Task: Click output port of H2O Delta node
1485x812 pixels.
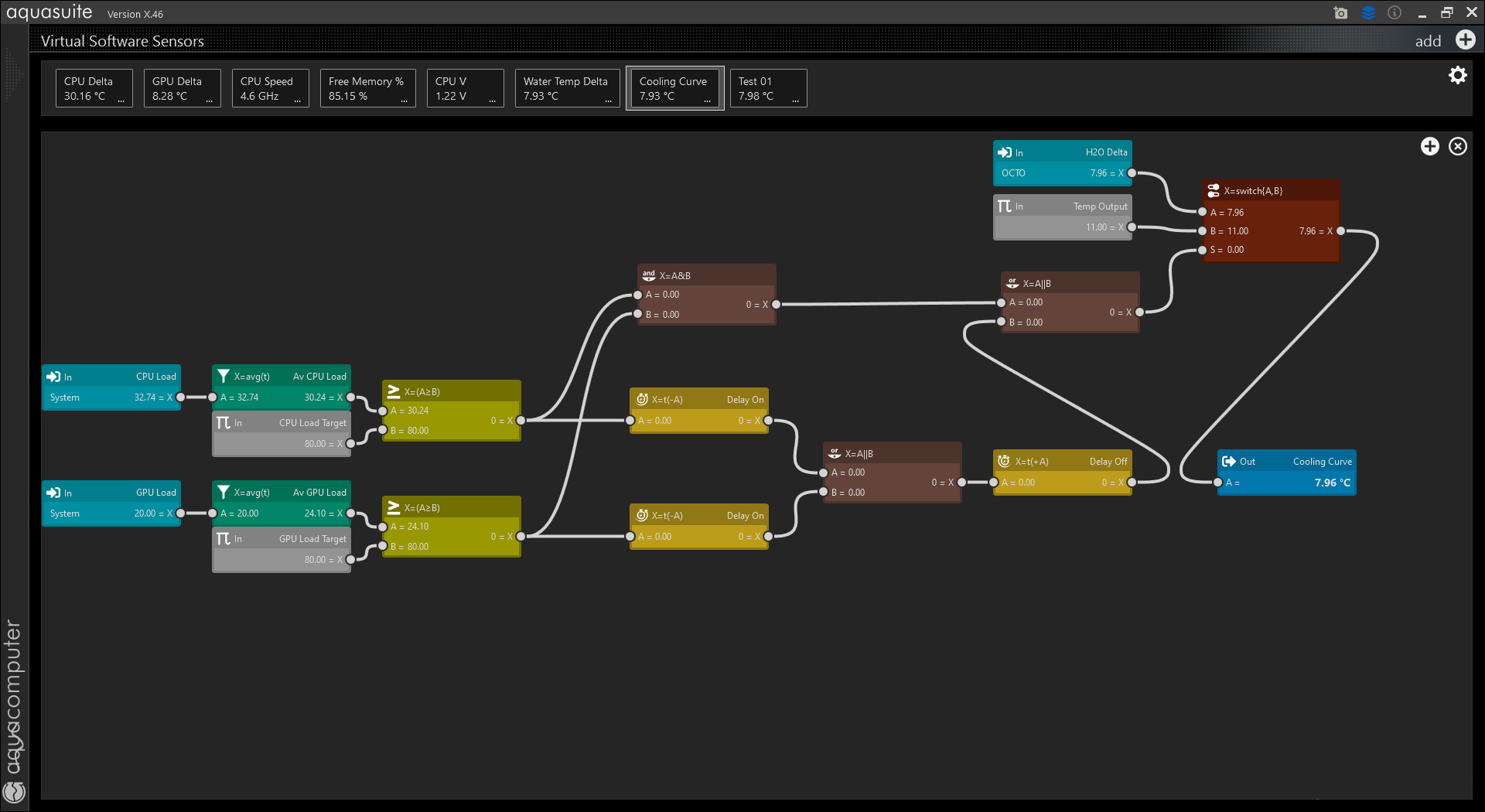Action: (1132, 173)
